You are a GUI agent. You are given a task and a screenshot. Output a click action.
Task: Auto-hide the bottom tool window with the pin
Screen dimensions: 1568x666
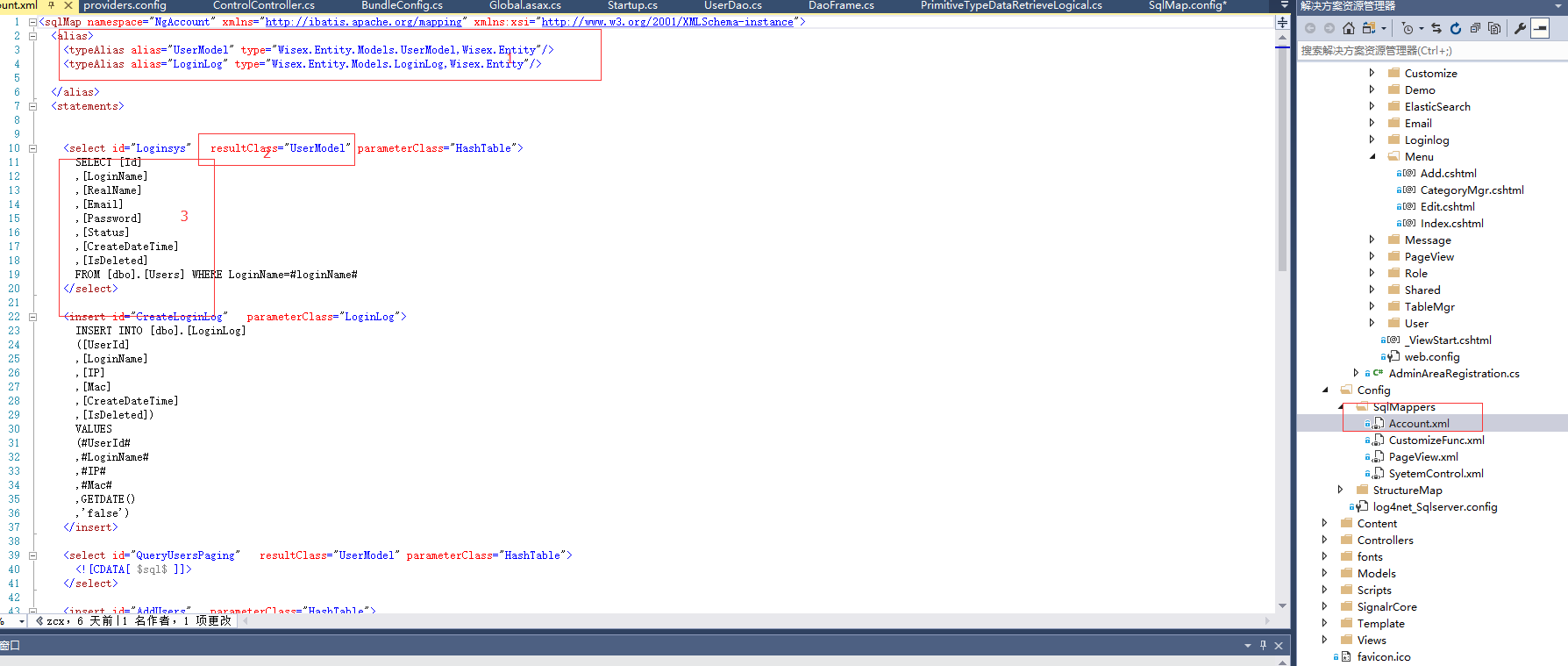coord(1263,645)
